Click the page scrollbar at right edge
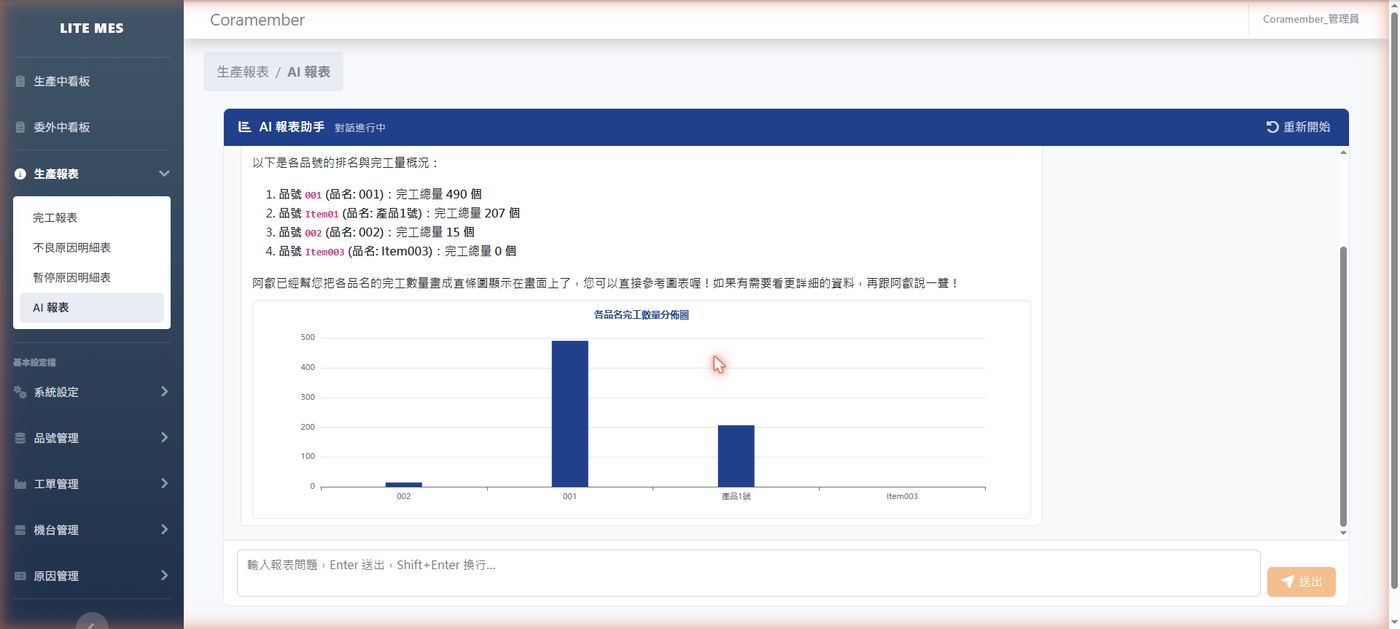The width and height of the screenshot is (1400, 629). coord(1395,300)
